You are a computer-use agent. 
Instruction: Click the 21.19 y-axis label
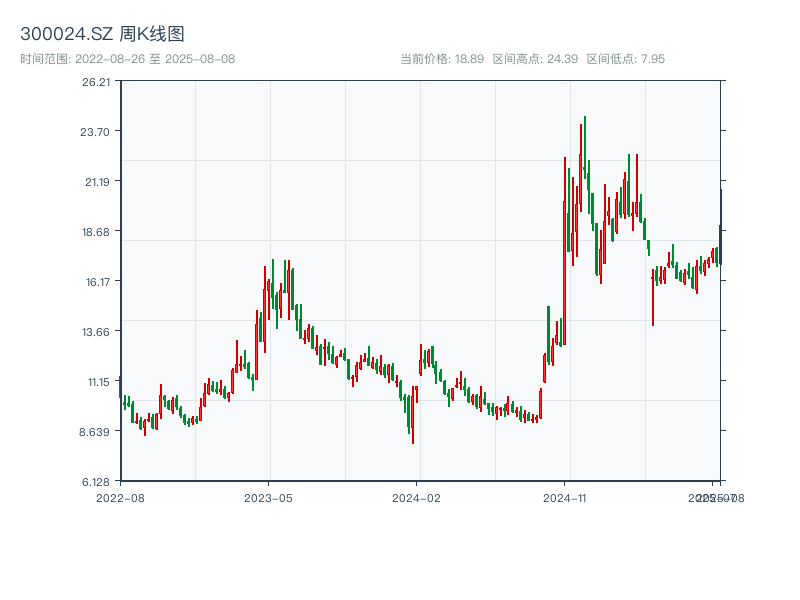(x=97, y=182)
